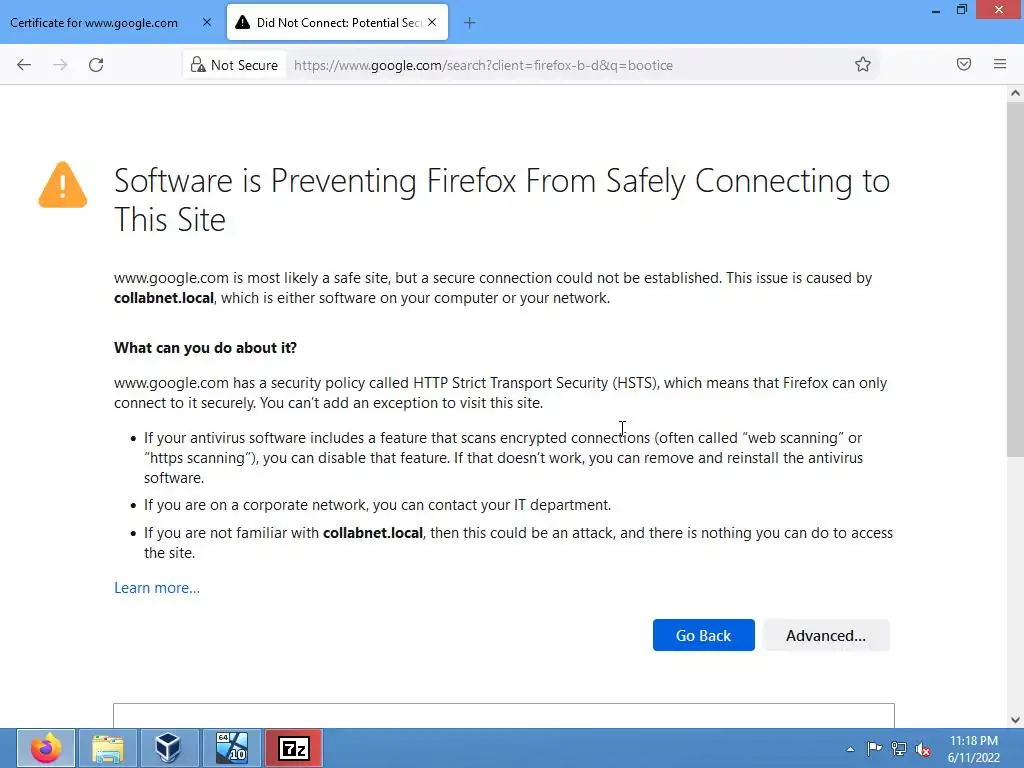This screenshot has width=1024, height=768.
Task: Show hidden system tray icons
Action: 850,749
